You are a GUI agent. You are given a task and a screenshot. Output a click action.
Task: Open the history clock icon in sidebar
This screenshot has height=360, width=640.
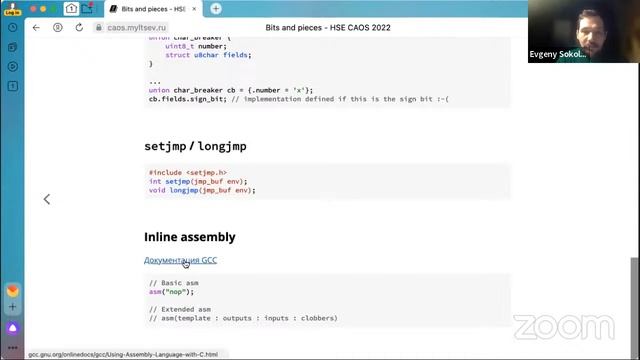coord(13,27)
